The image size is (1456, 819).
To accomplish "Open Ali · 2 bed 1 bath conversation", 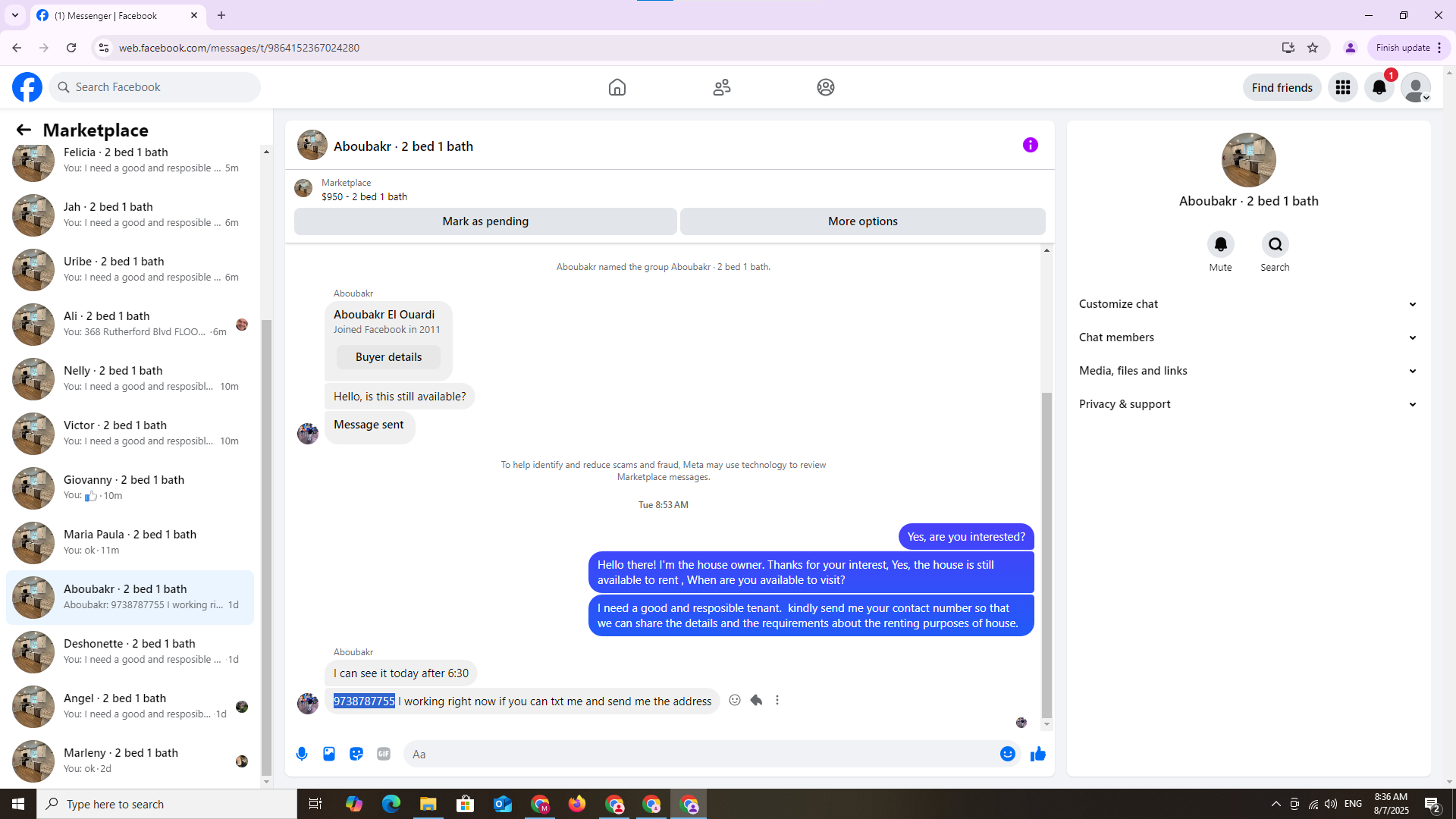I will click(x=130, y=324).
